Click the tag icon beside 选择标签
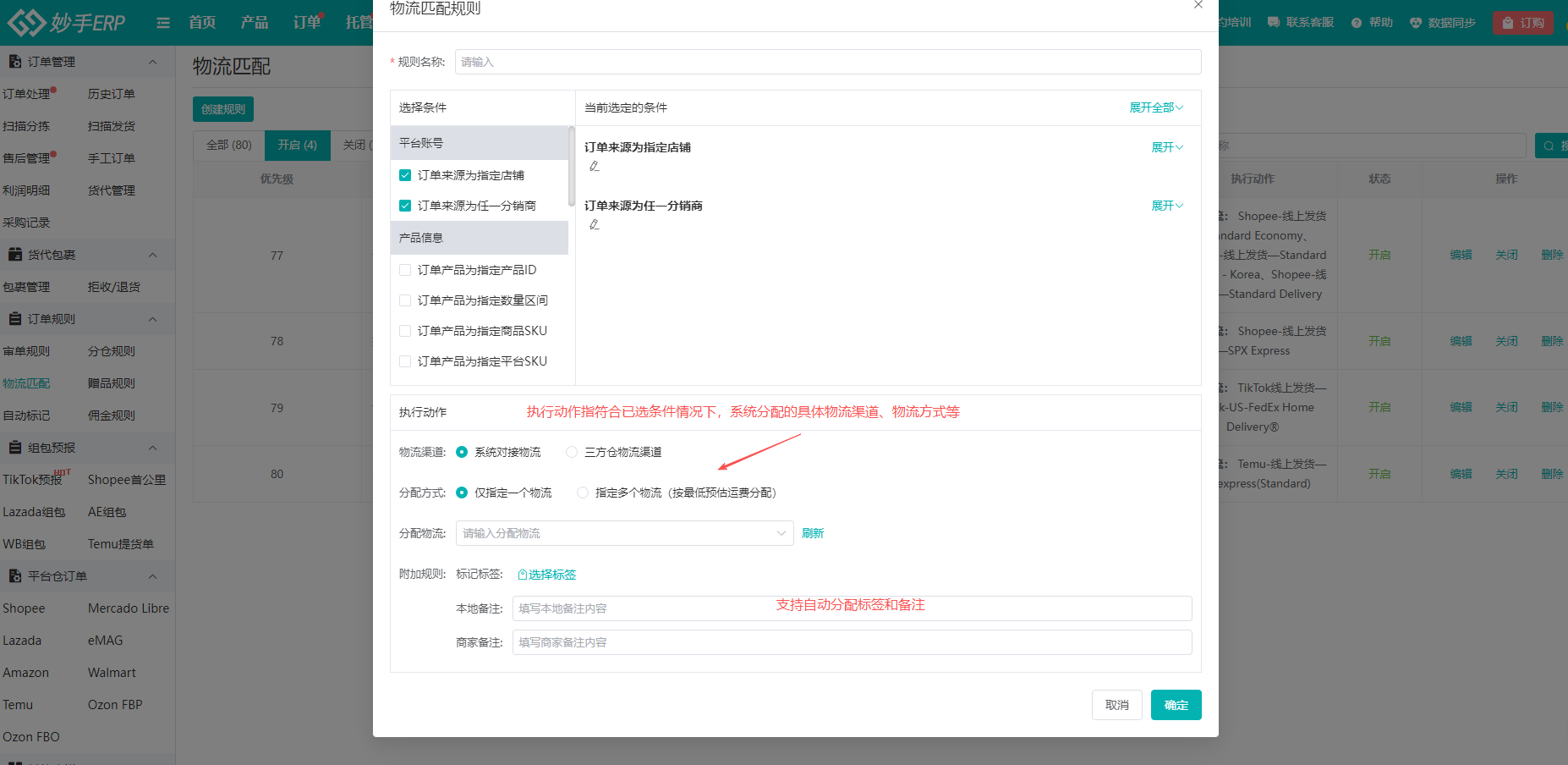 click(x=522, y=574)
